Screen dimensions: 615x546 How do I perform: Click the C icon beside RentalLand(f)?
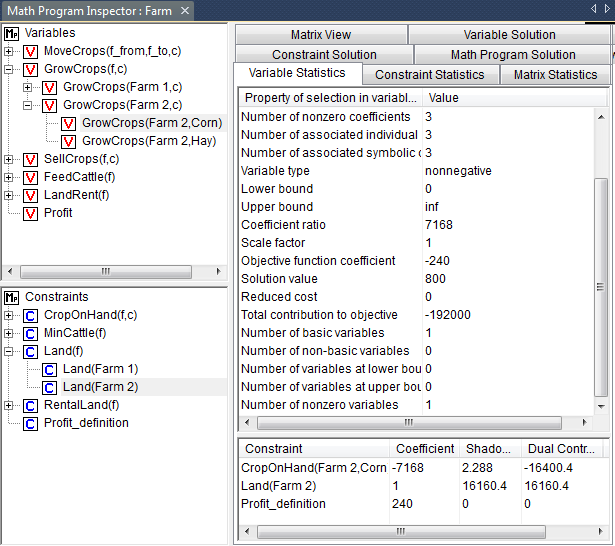(30, 406)
